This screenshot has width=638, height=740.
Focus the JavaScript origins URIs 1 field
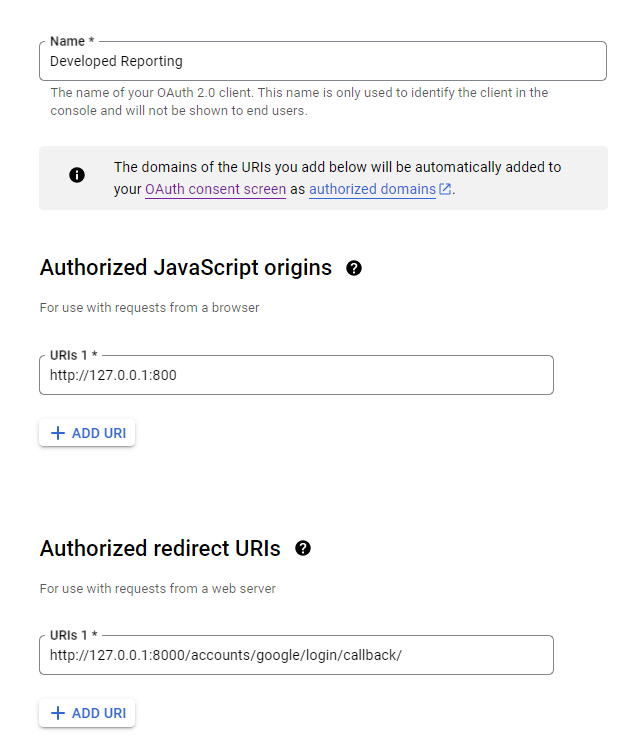[296, 375]
